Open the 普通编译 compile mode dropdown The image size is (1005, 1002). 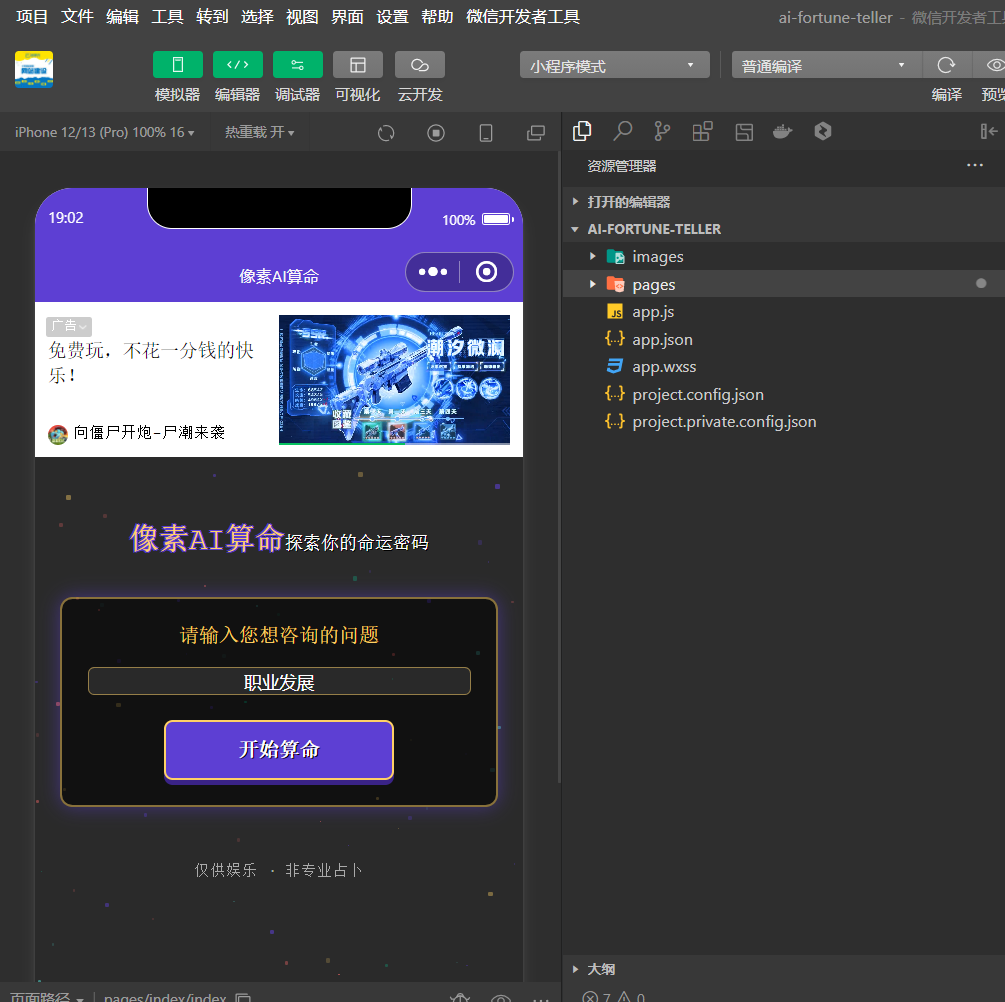click(826, 65)
